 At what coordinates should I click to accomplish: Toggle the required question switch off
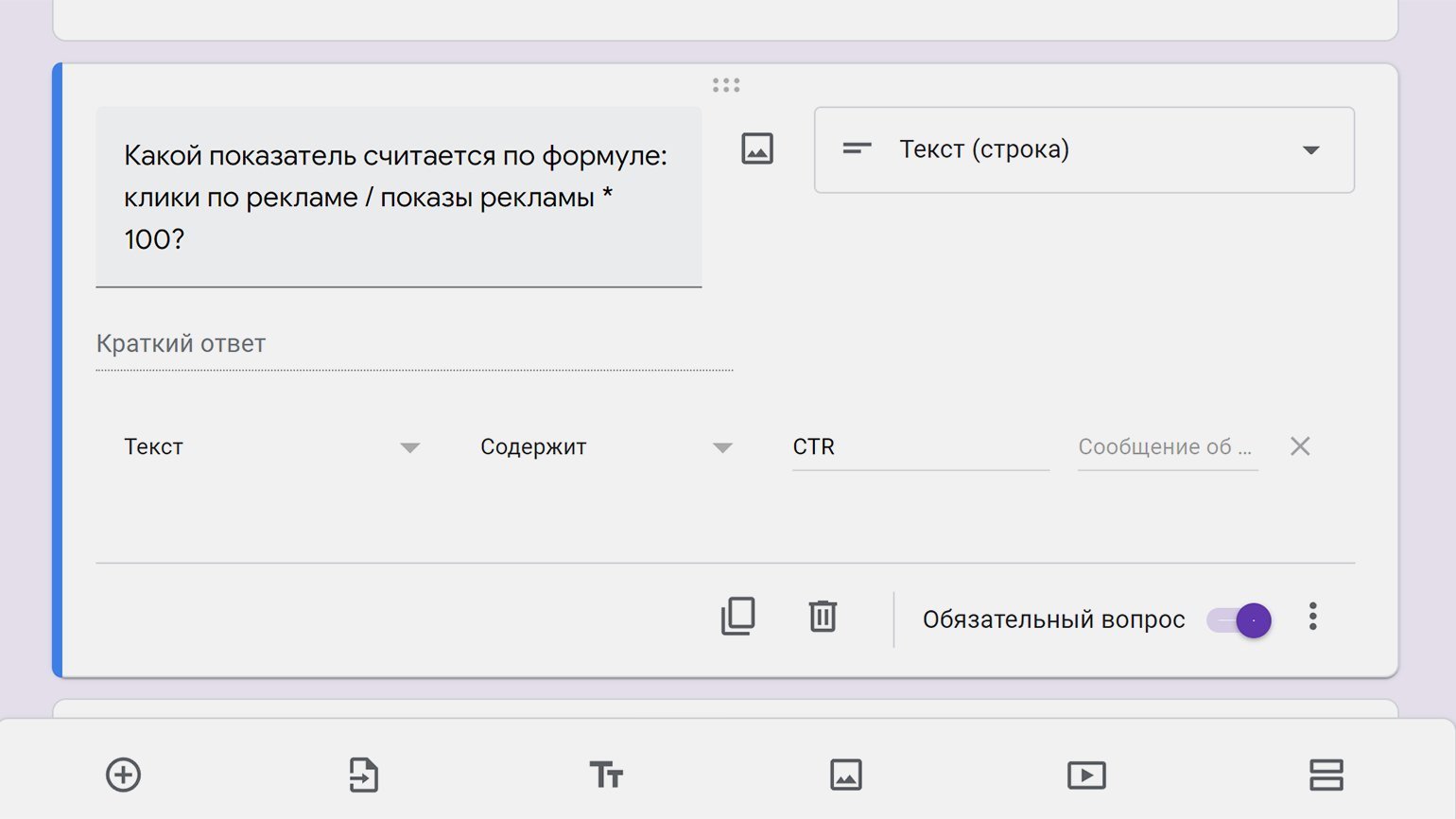tap(1239, 620)
